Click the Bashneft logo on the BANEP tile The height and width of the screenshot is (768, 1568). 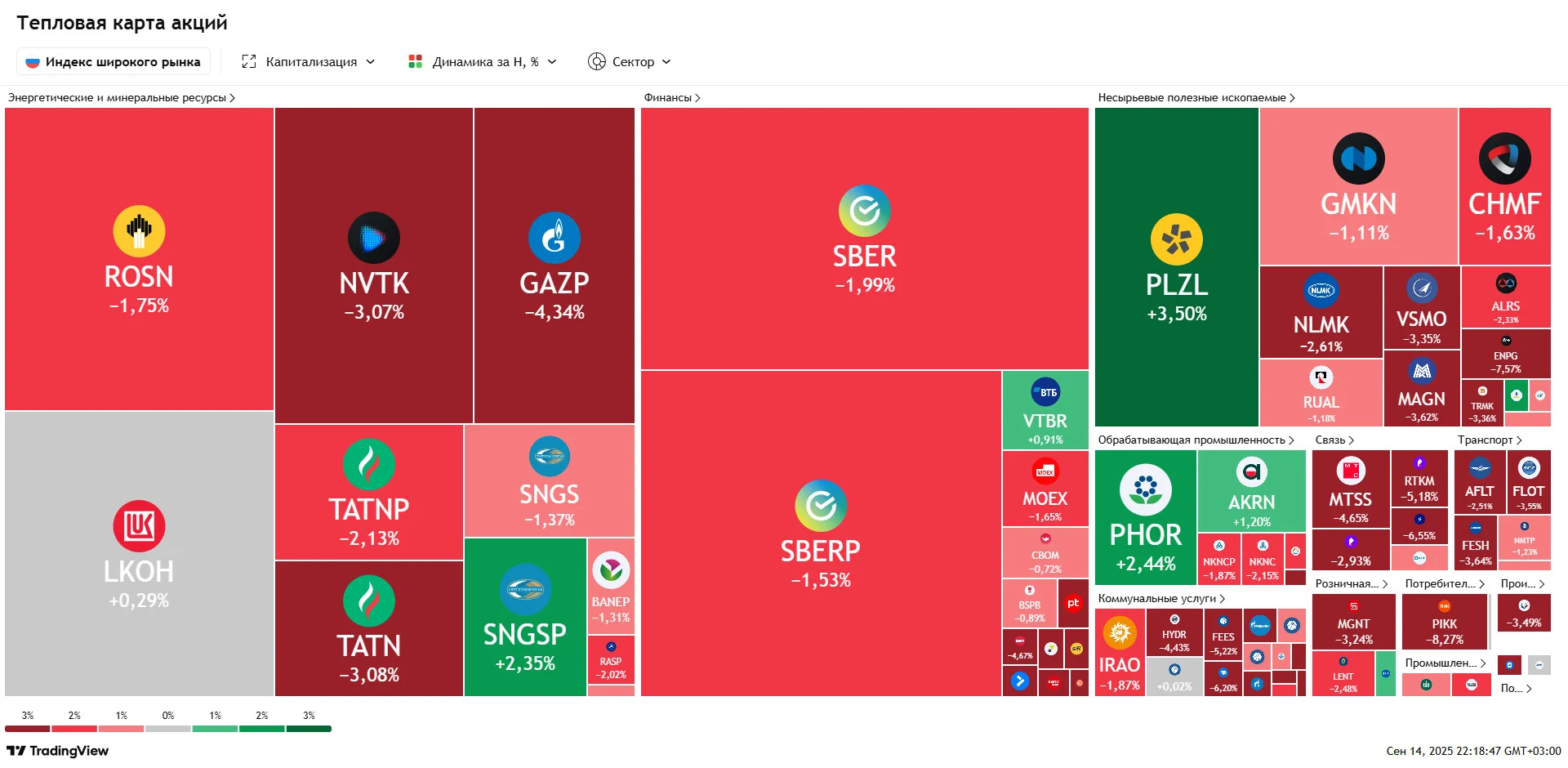pos(611,571)
